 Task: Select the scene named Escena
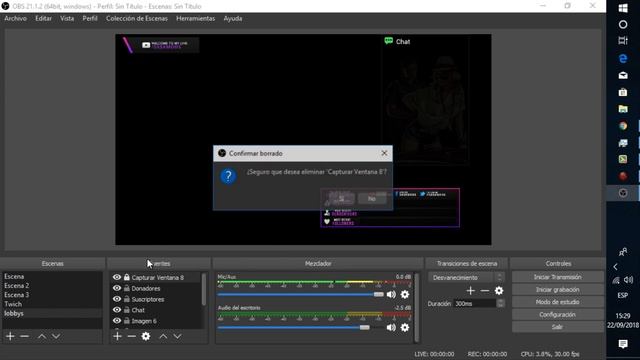[x=52, y=276]
